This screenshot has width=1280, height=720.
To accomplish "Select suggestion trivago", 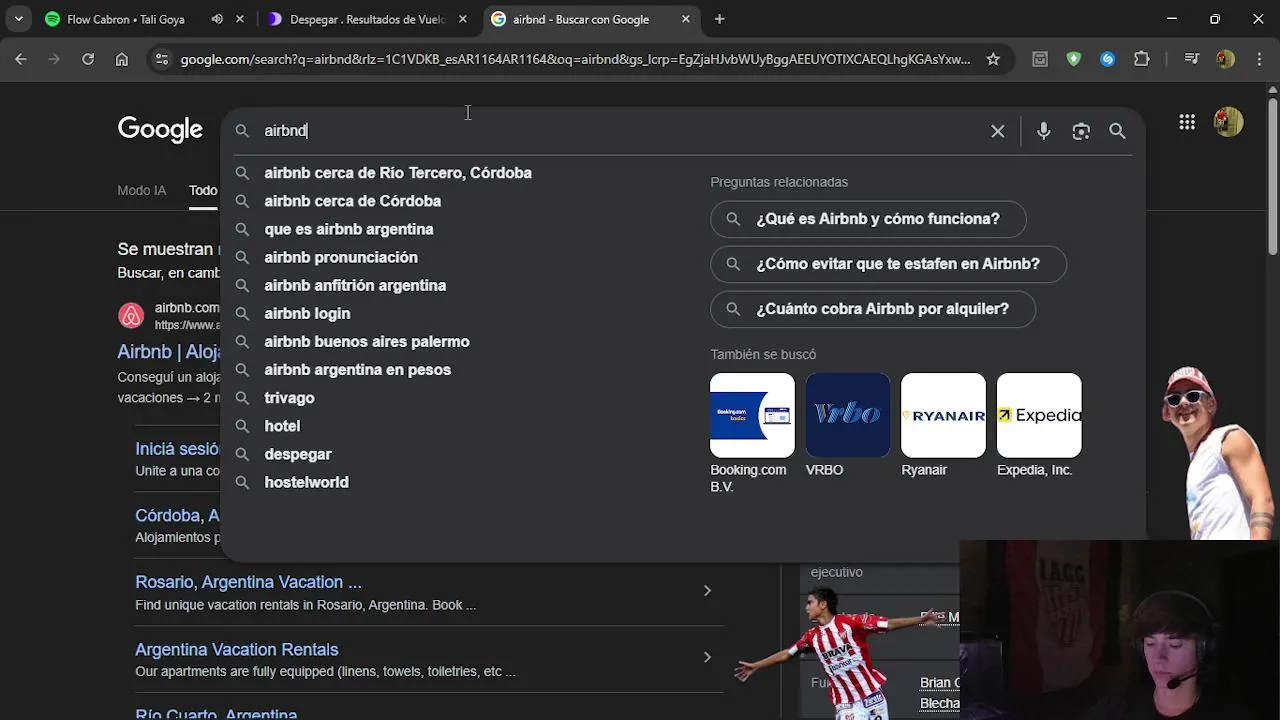I will click(x=289, y=397).
